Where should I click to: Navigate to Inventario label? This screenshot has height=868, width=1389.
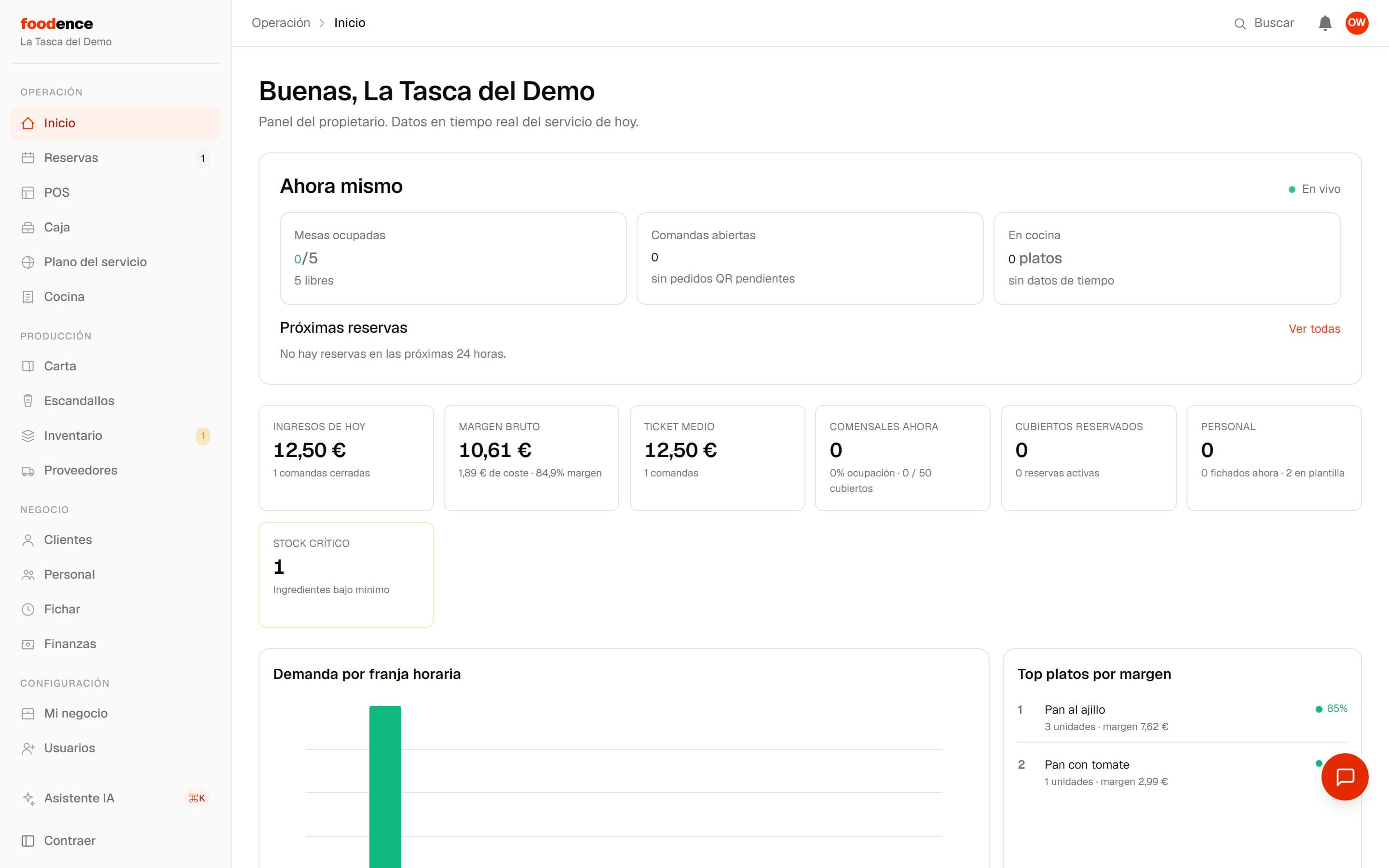(73, 436)
